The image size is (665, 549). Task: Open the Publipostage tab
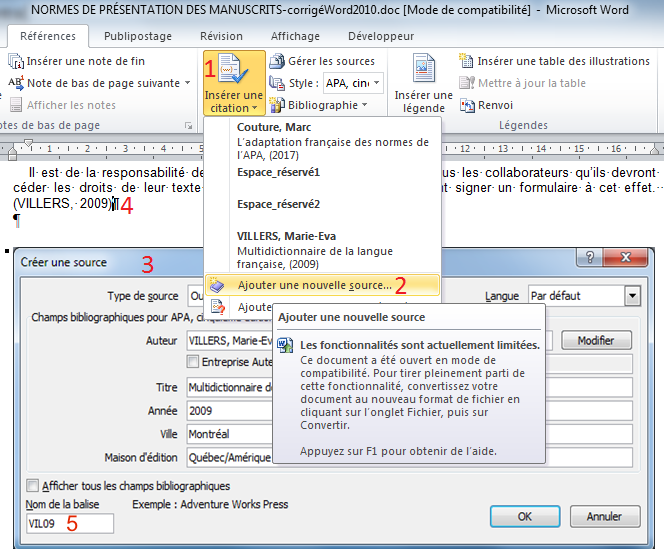click(138, 36)
